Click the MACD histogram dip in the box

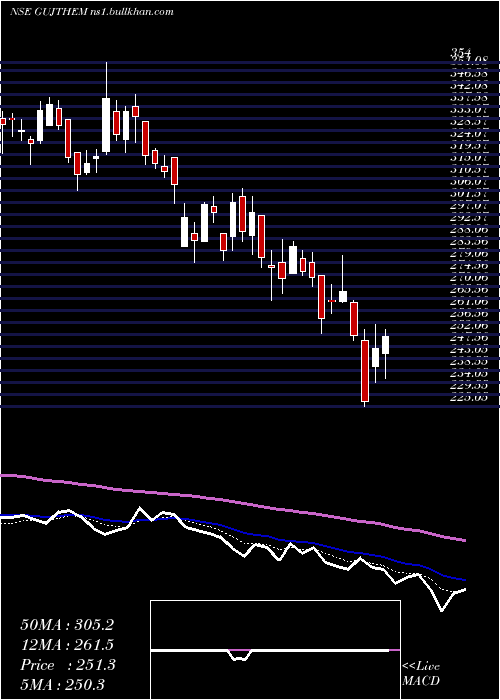tap(240, 655)
